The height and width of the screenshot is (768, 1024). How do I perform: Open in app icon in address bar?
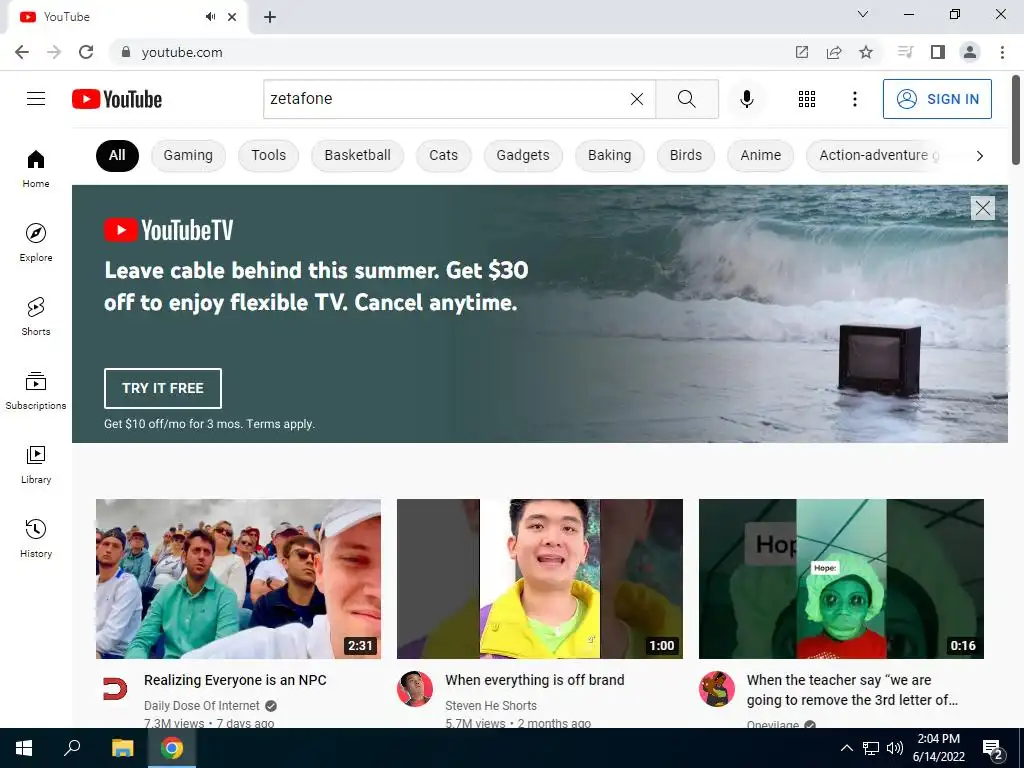click(x=801, y=52)
